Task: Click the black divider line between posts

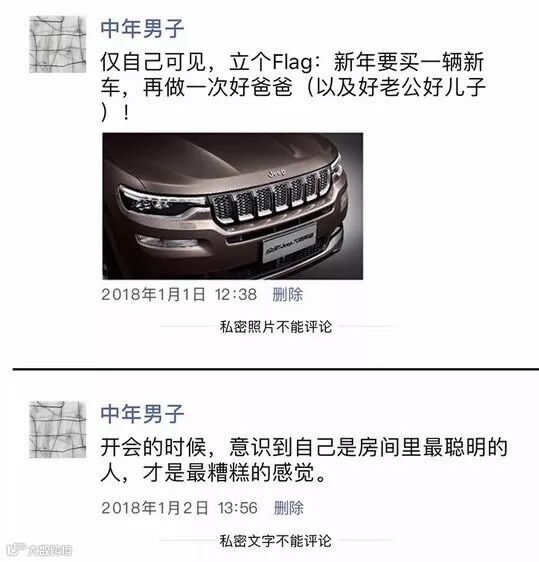Action: click(x=276, y=368)
